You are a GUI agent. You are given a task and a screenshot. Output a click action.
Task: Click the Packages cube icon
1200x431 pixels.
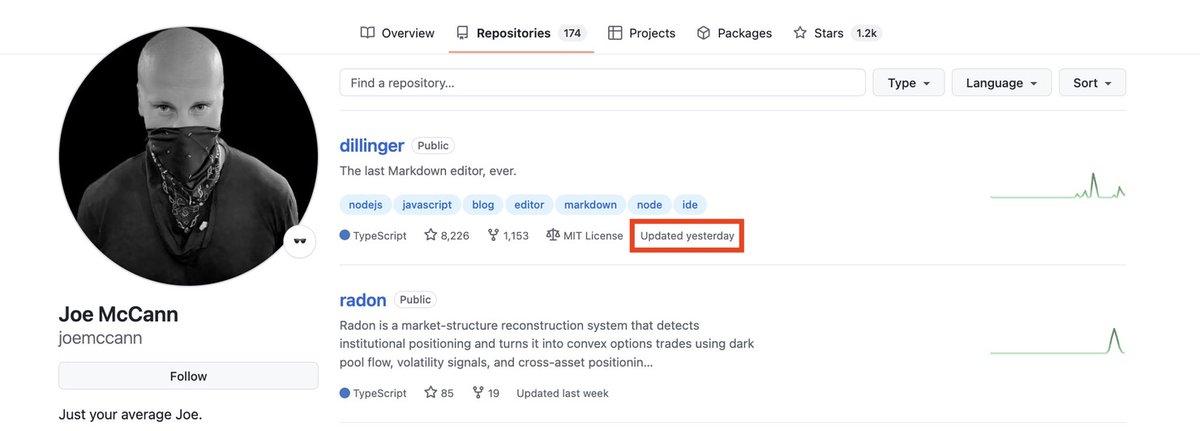click(x=704, y=33)
